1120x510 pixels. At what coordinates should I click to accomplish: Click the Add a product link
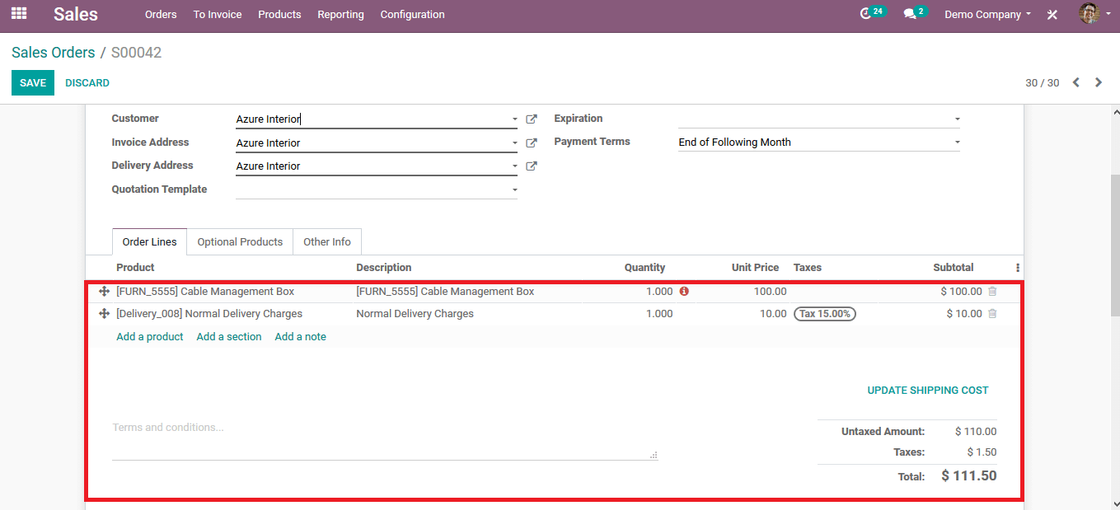click(x=150, y=336)
